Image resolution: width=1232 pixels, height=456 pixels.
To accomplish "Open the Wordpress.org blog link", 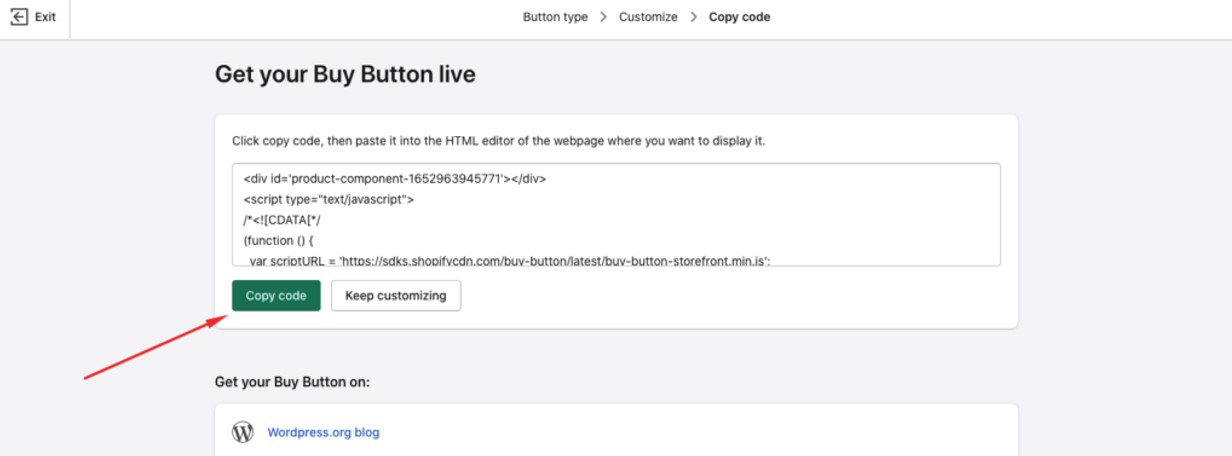I will (323, 433).
